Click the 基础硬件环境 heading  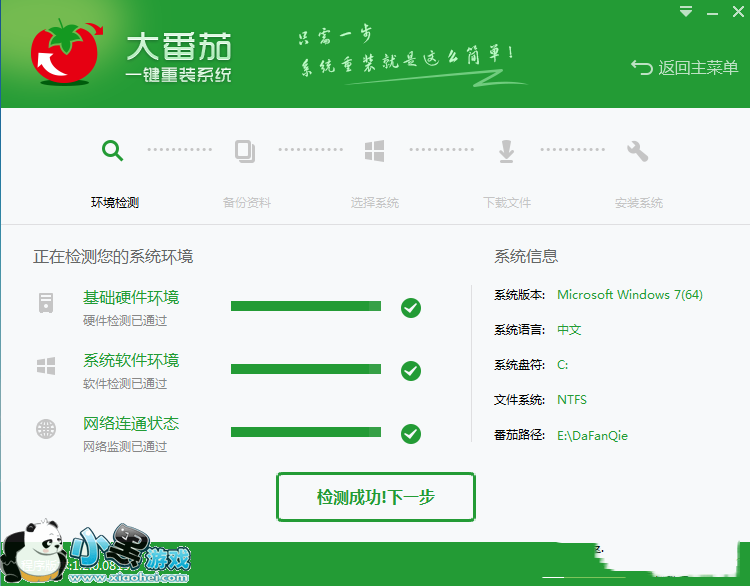coord(131,298)
